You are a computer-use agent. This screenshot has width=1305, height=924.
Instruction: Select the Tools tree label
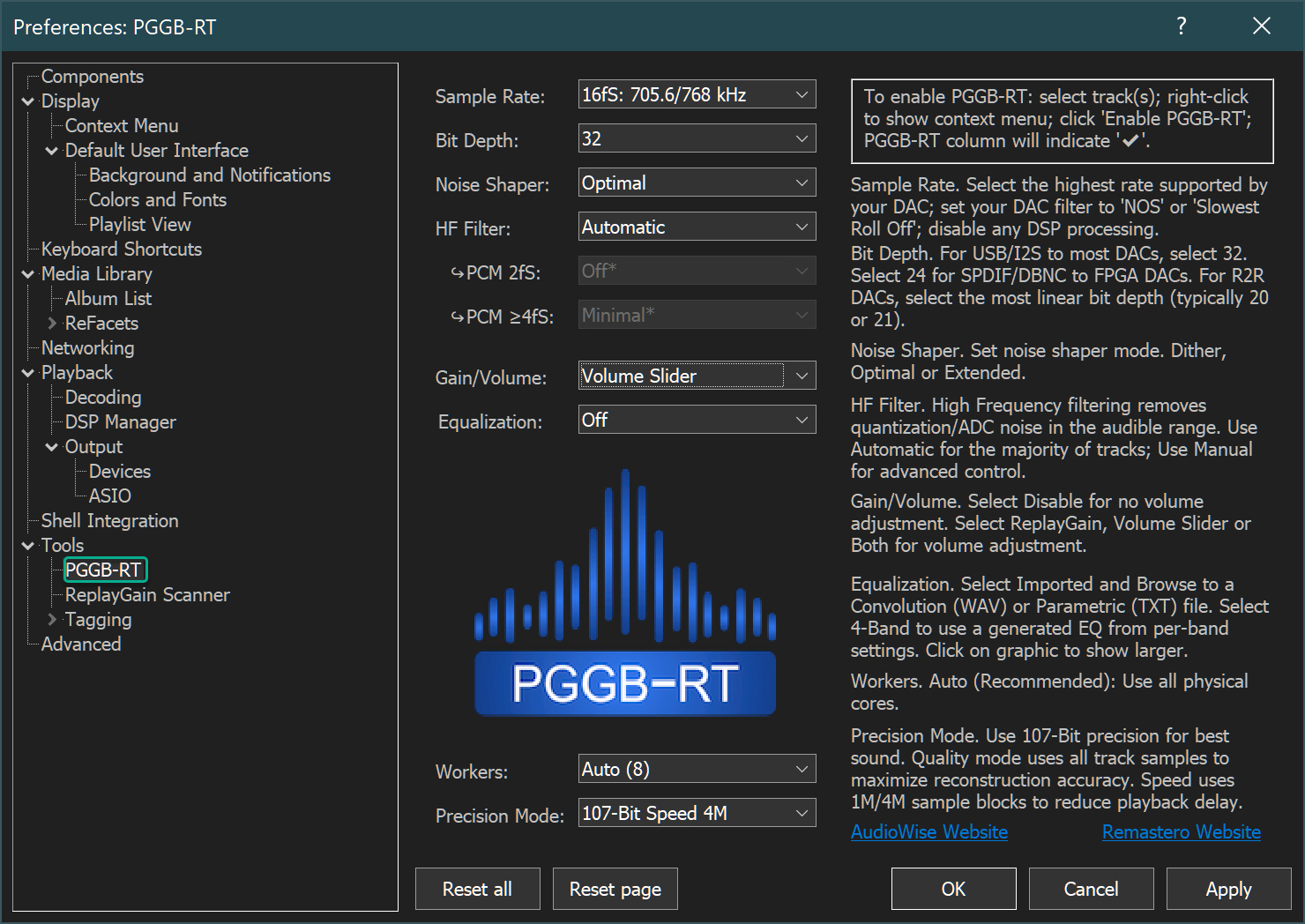pyautogui.click(x=63, y=546)
